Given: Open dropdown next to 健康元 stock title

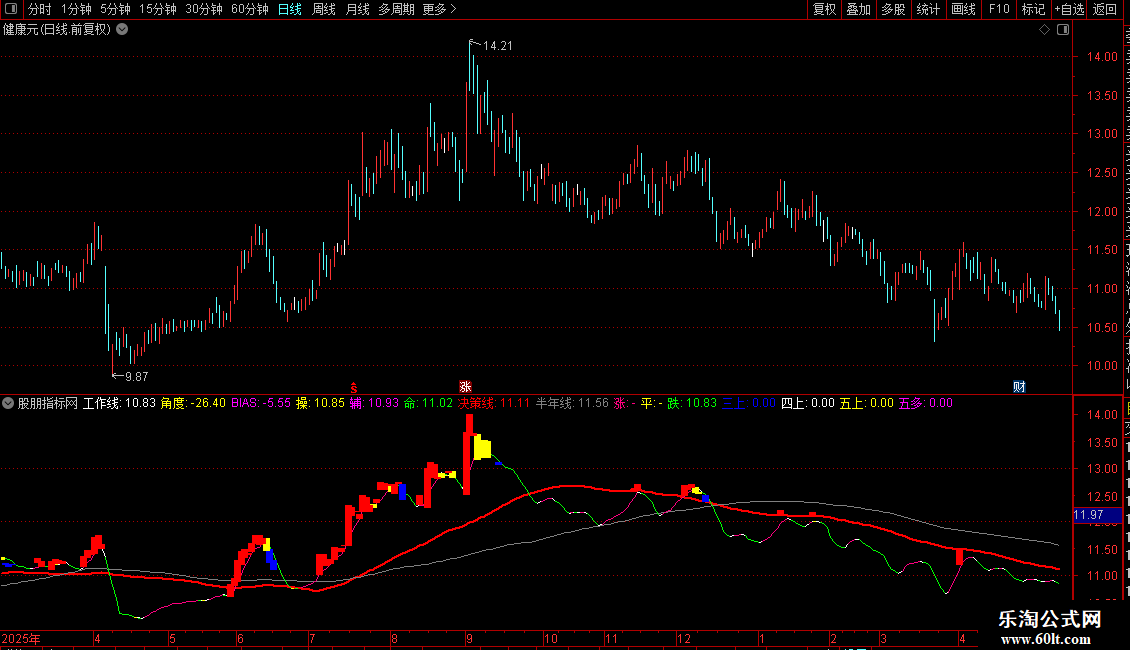Looking at the screenshot, I should pos(123,30).
